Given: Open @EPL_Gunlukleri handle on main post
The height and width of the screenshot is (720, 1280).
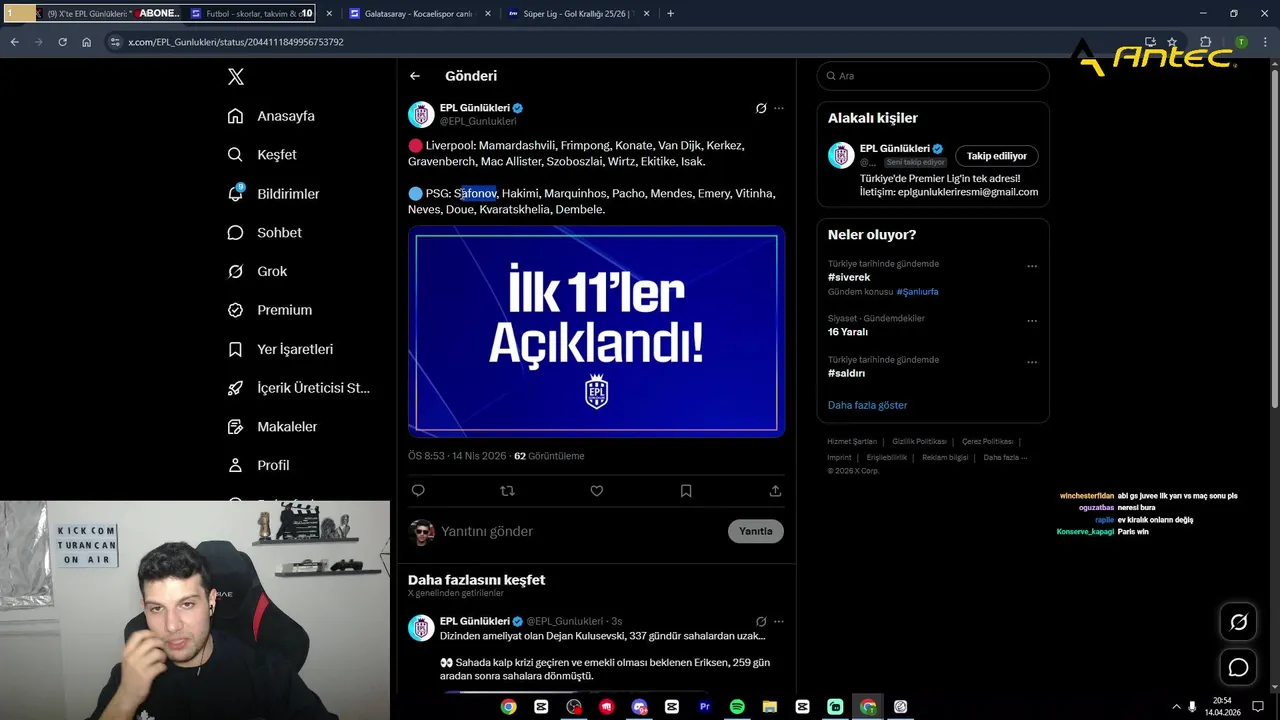Looking at the screenshot, I should pos(478,121).
